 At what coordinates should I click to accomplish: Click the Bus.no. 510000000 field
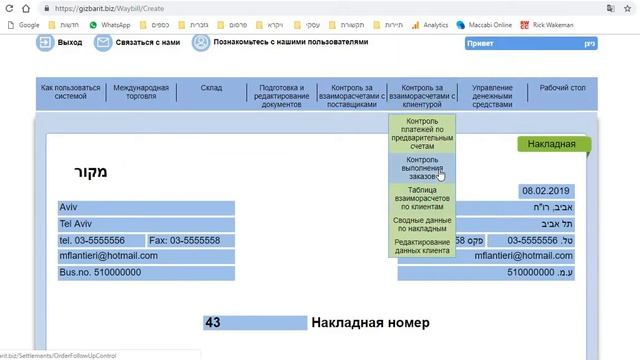pos(146,273)
